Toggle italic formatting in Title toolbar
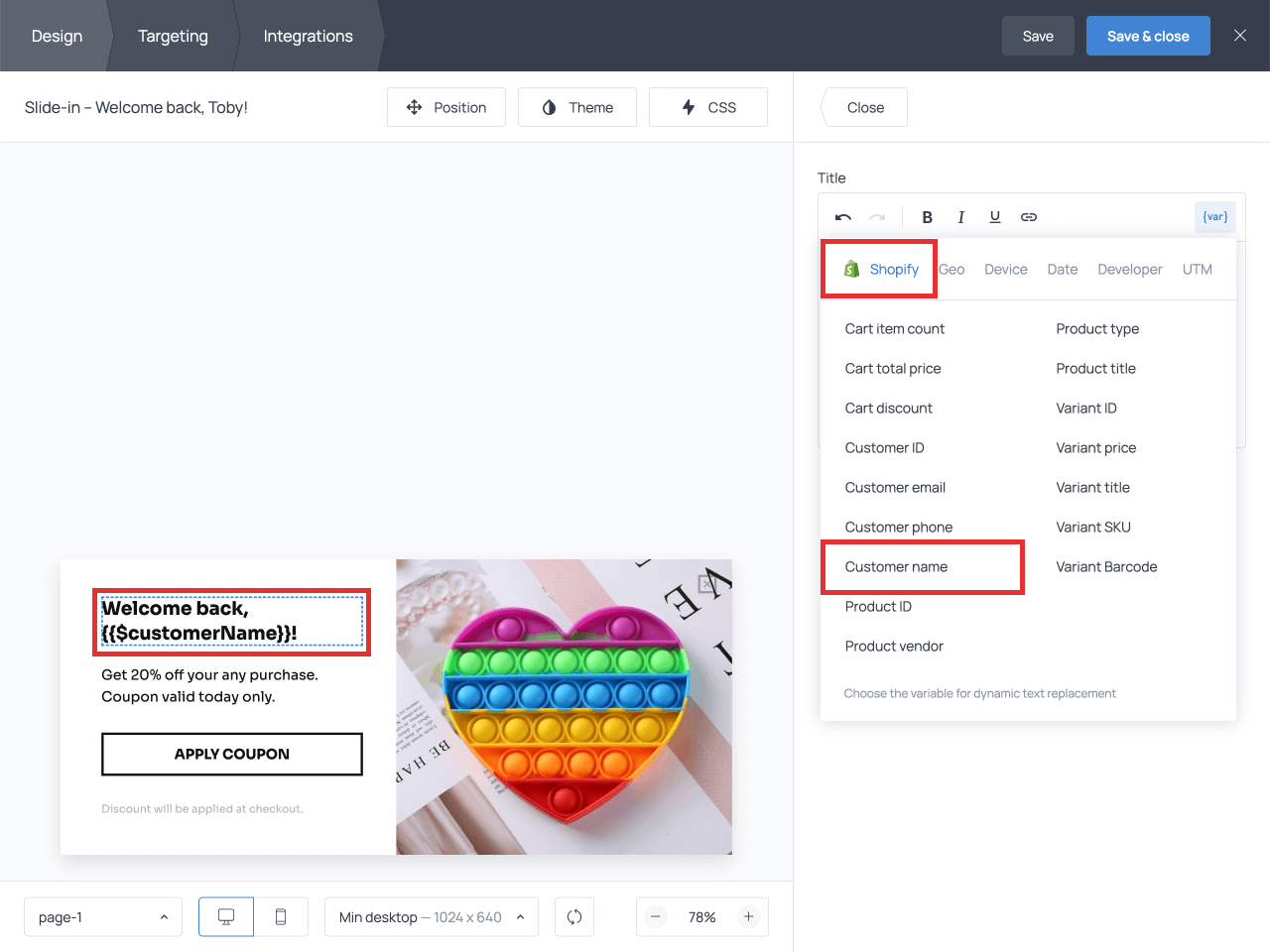This screenshot has height=952, width=1270. 960,217
